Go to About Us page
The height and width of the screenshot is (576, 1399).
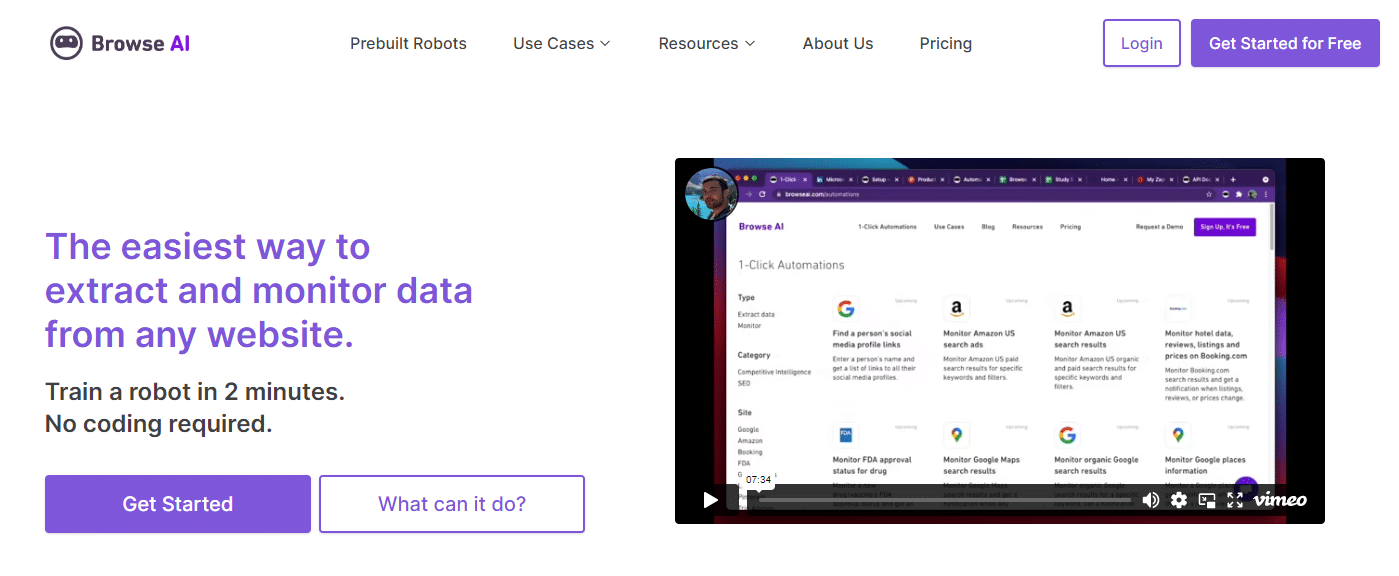coord(838,44)
